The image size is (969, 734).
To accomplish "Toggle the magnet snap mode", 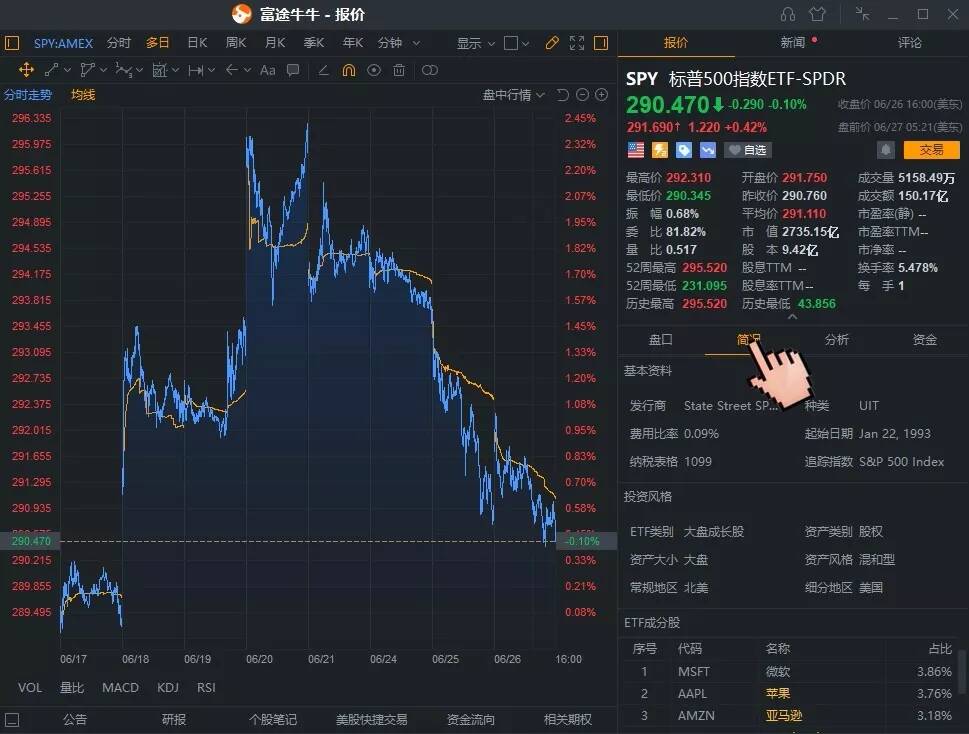I will (349, 70).
